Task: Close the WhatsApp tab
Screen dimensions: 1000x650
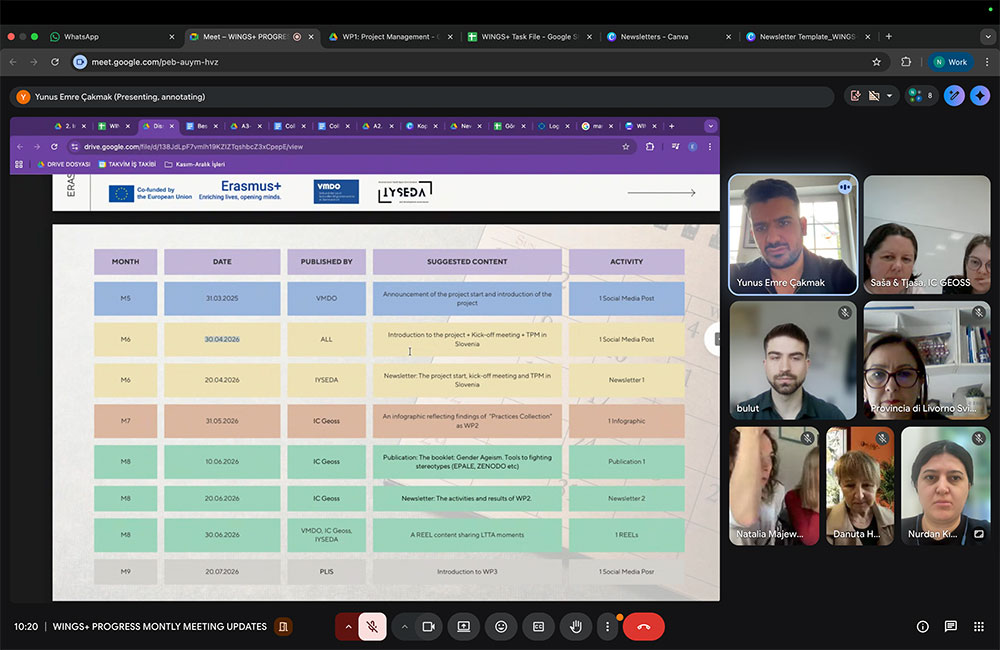Action: [x=172, y=37]
